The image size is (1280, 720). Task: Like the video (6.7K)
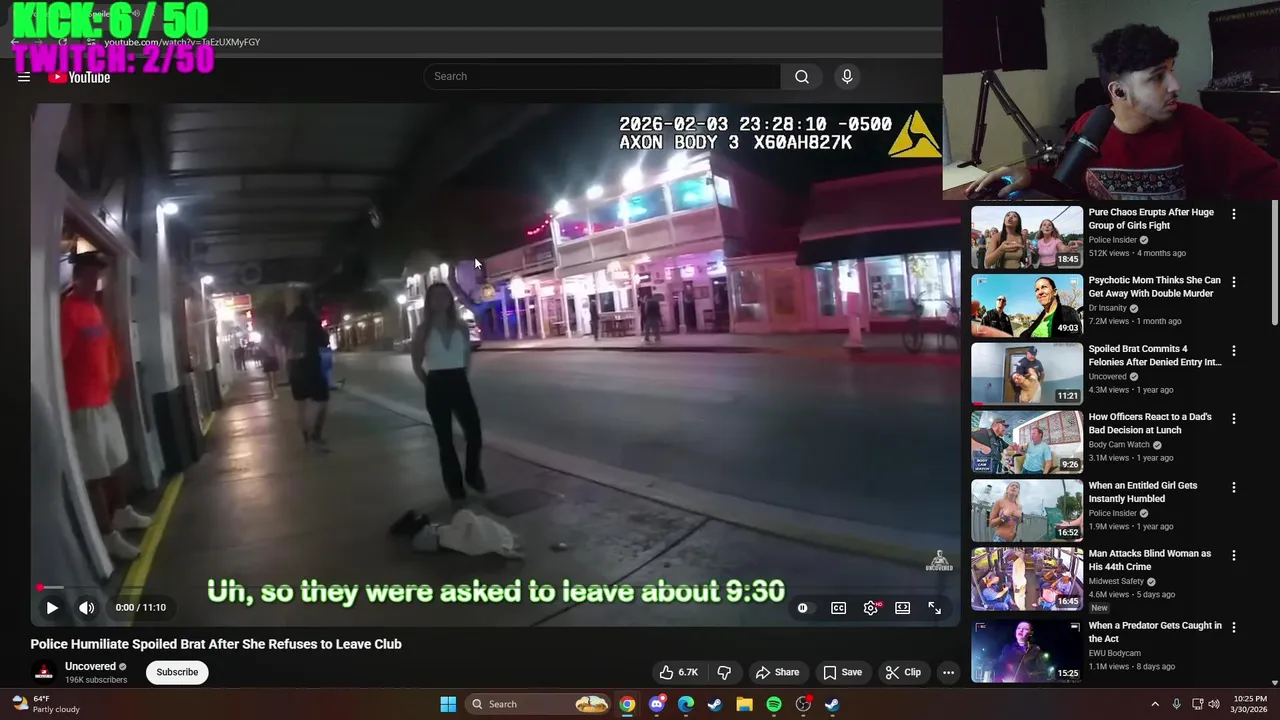678,672
